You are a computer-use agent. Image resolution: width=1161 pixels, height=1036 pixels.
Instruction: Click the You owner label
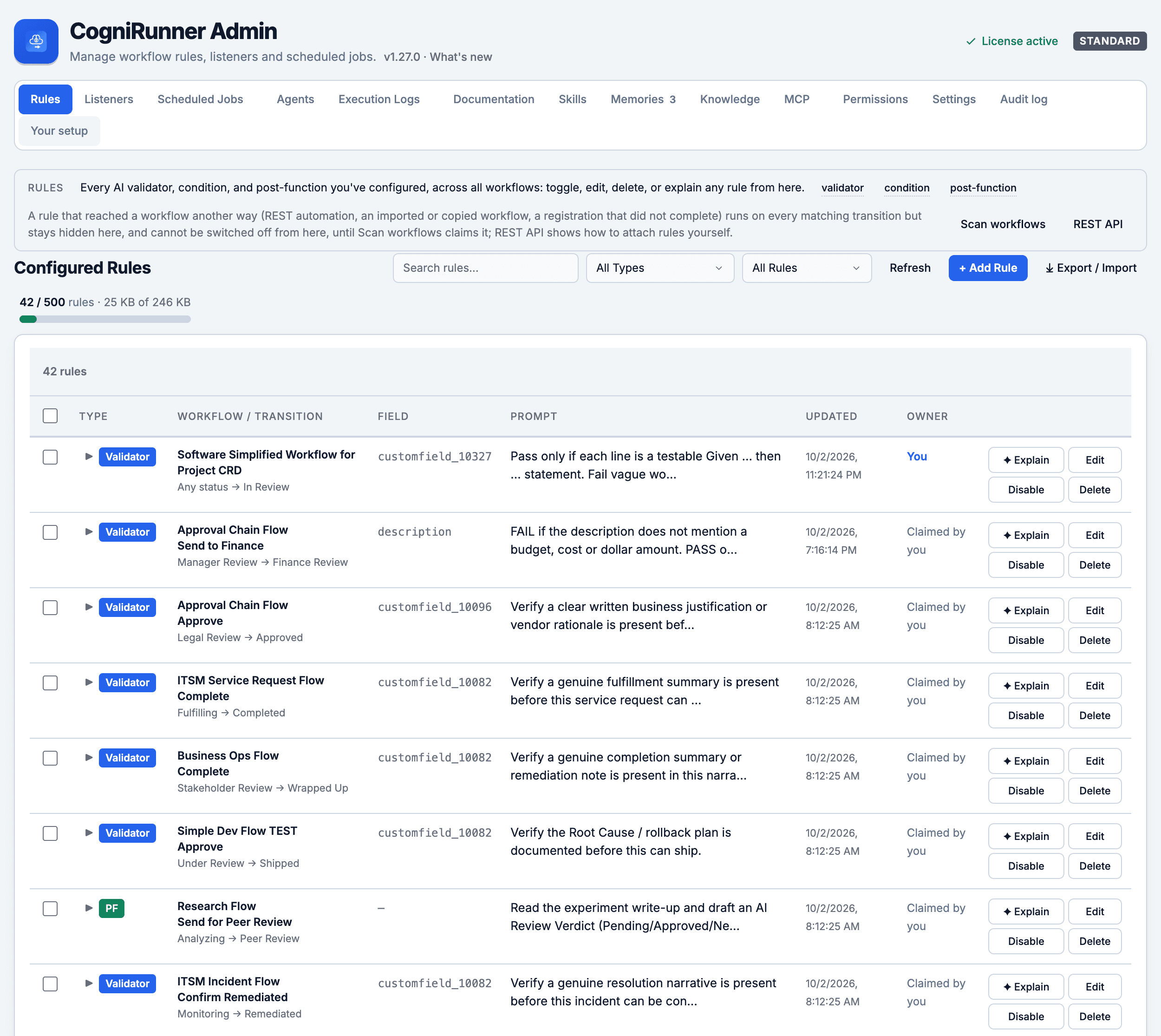[x=917, y=457]
